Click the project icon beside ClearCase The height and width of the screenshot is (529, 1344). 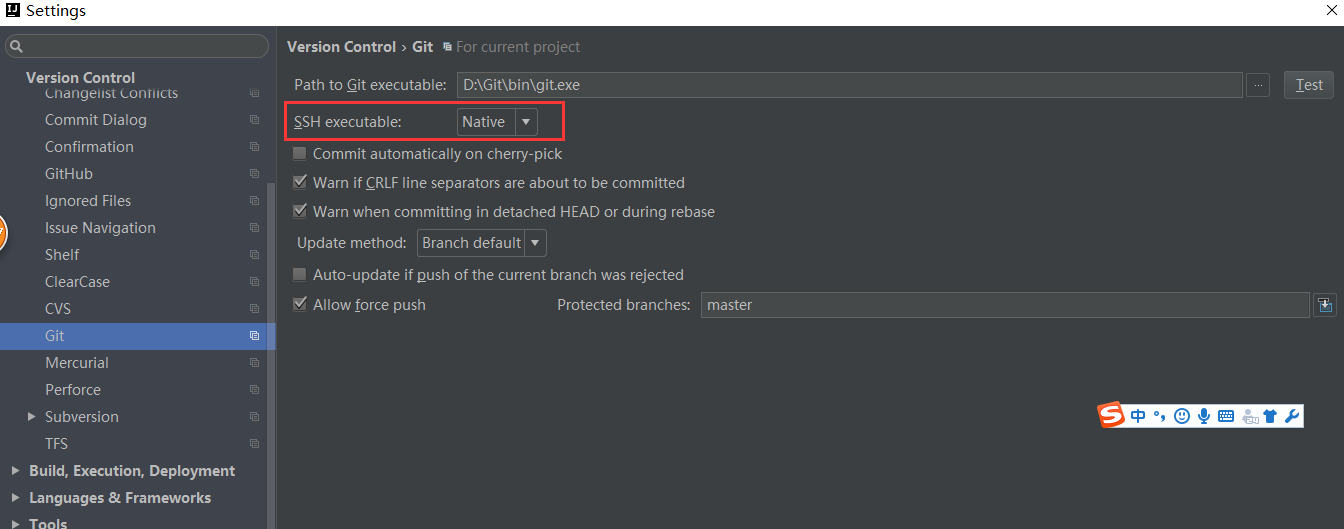tap(254, 282)
